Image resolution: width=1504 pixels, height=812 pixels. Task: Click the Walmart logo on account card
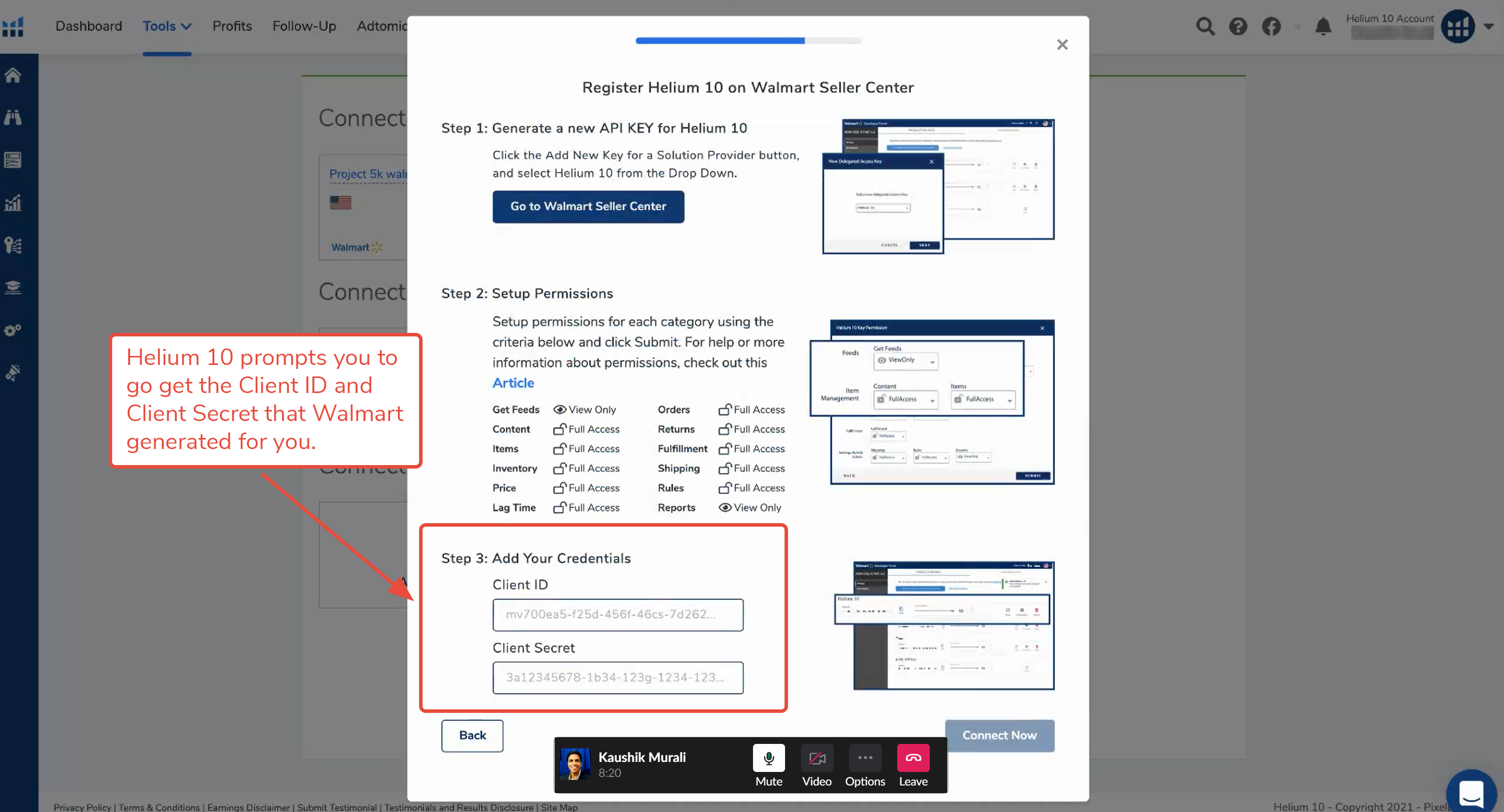pyautogui.click(x=357, y=247)
